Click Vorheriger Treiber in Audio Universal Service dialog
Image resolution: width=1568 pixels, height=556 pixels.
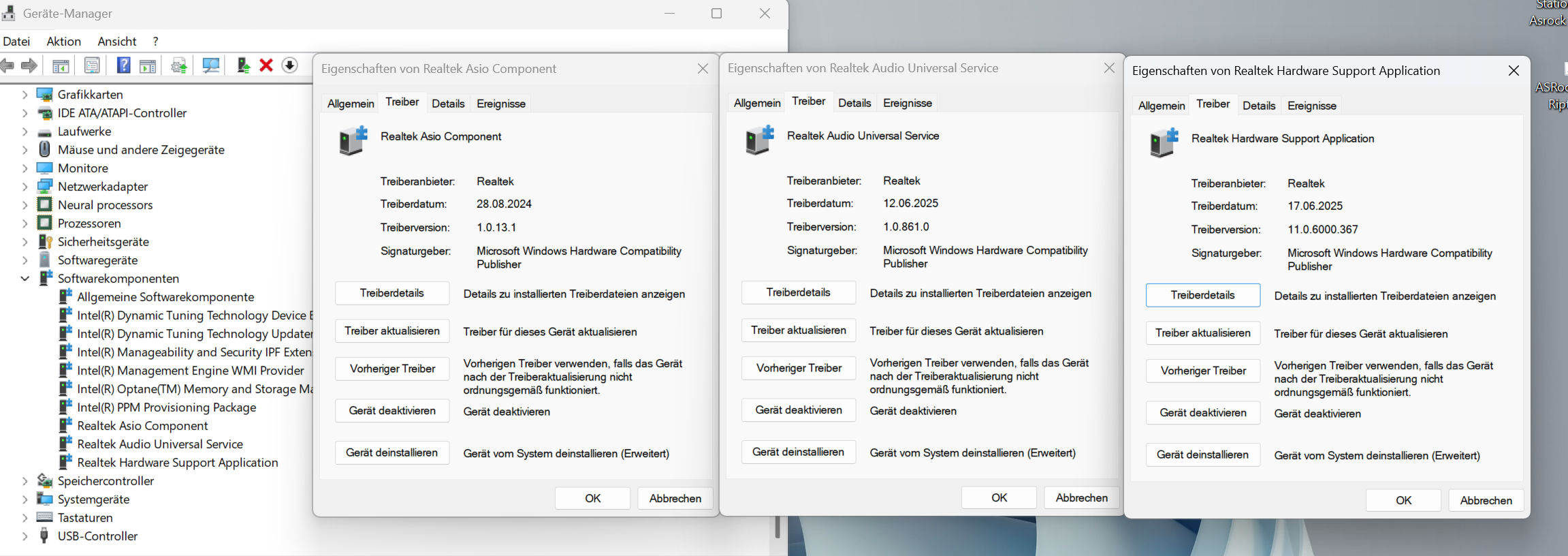click(x=799, y=368)
